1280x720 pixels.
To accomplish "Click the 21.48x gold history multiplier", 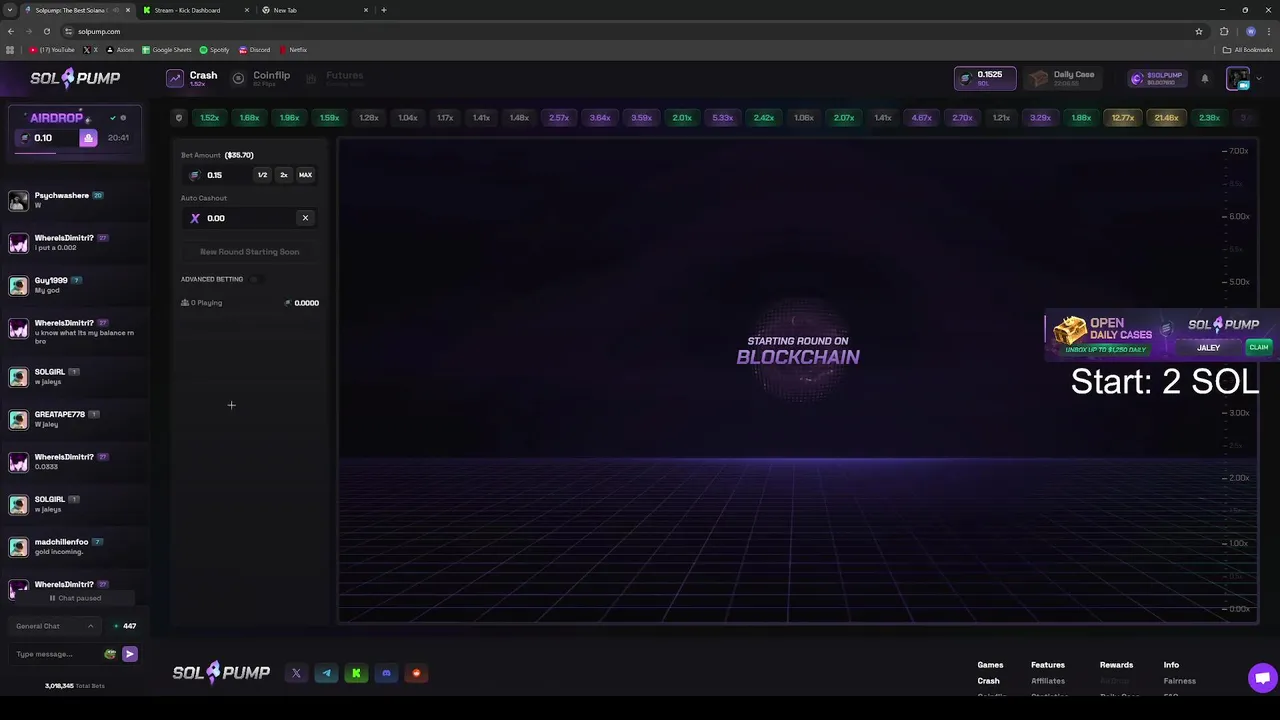I will [1166, 118].
